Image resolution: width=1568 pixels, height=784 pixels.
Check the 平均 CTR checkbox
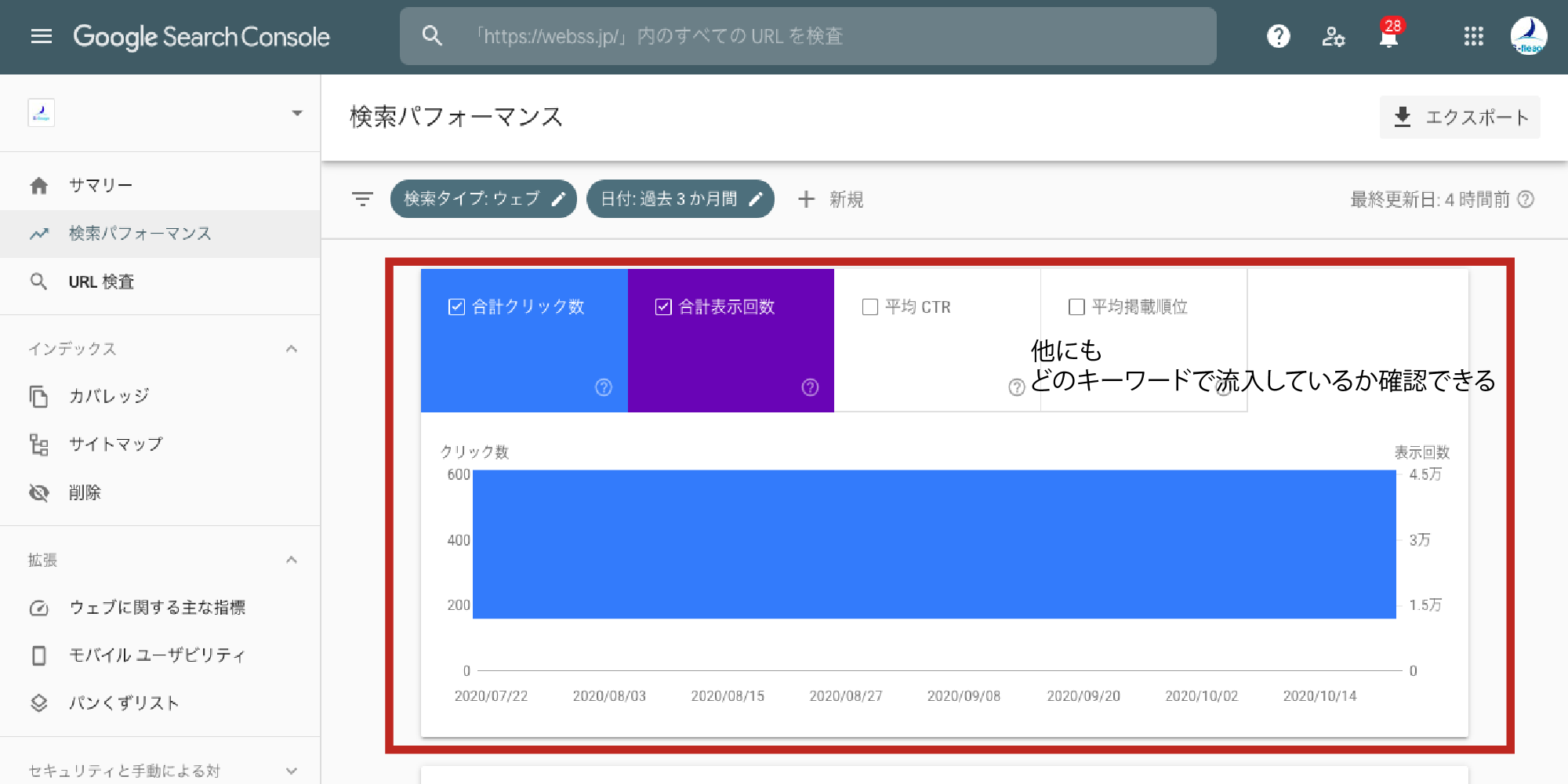click(x=870, y=307)
